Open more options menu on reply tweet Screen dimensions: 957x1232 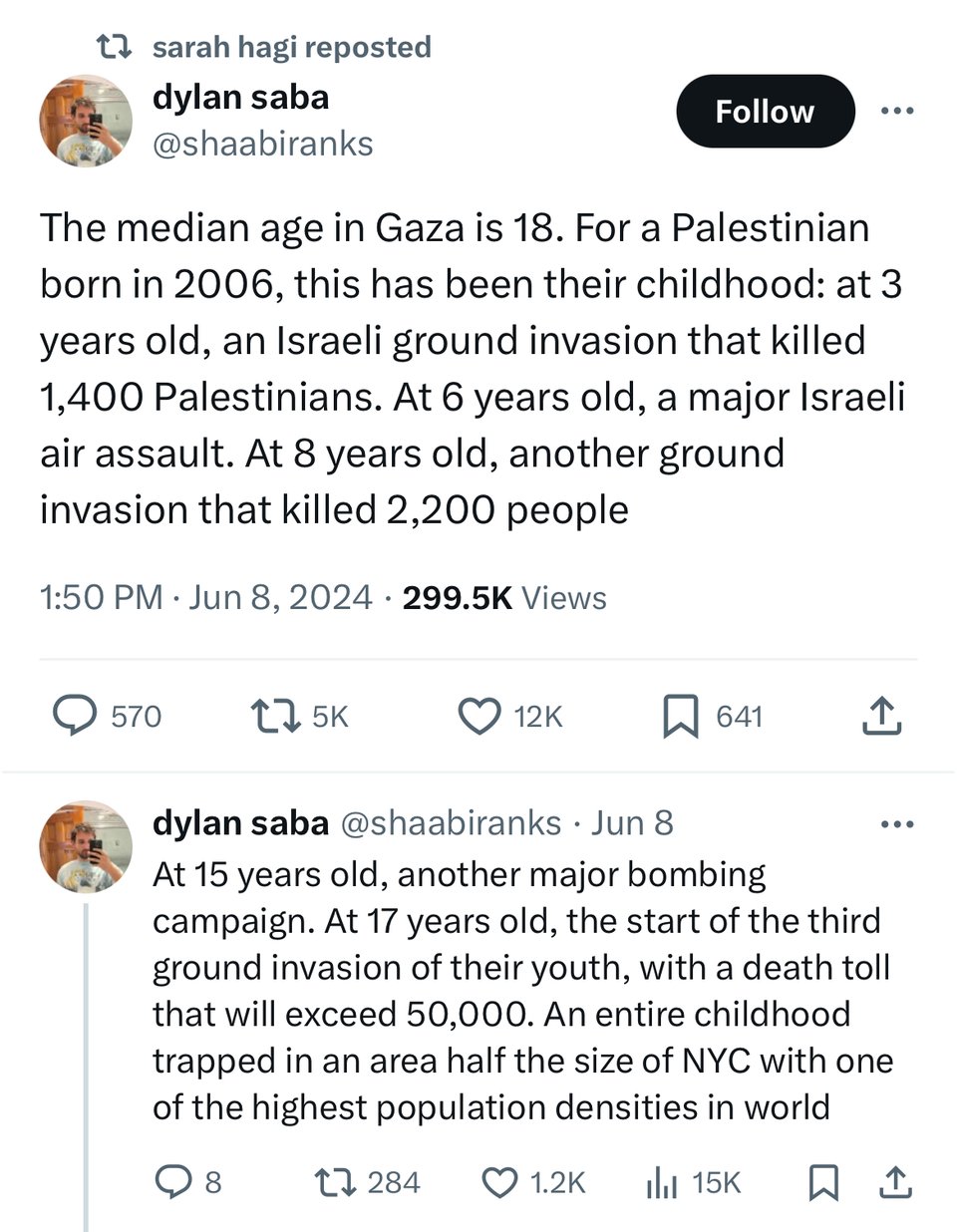(897, 824)
